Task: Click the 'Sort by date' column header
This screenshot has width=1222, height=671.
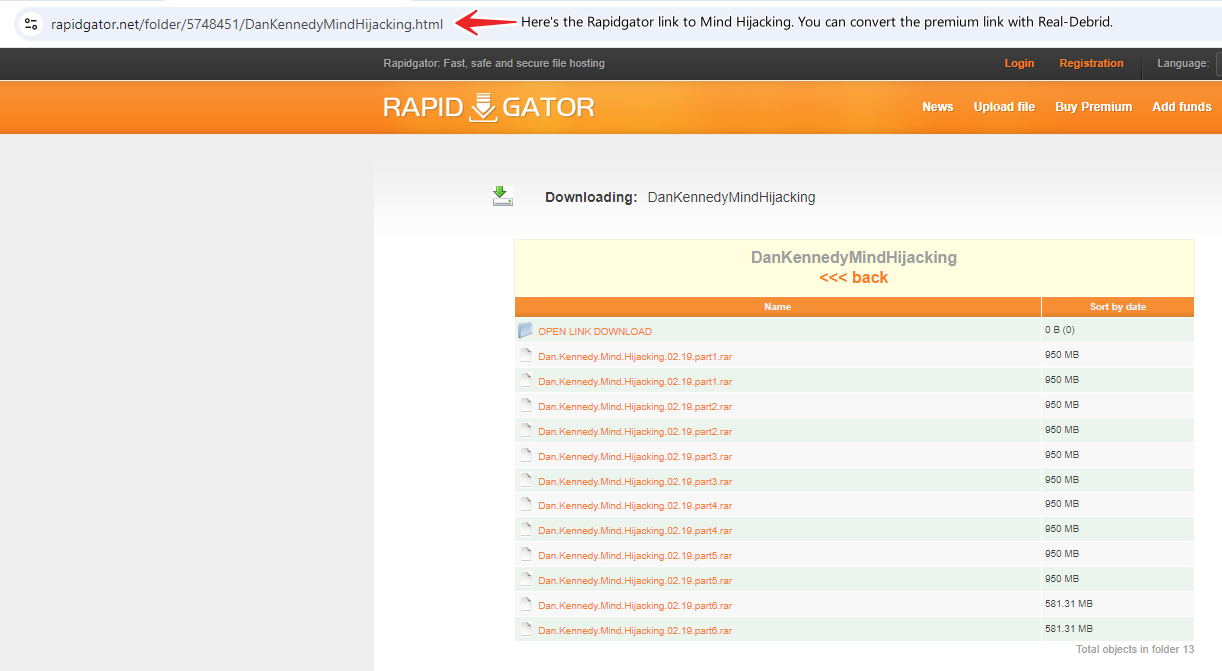Action: 1117,307
